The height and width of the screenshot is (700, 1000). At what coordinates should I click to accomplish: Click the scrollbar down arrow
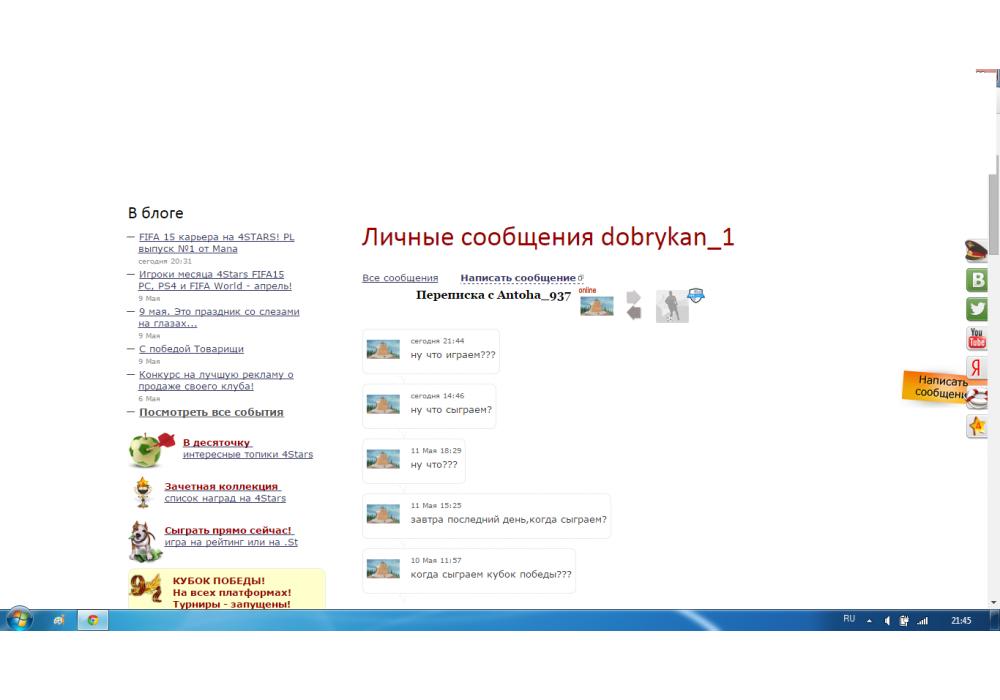[994, 602]
